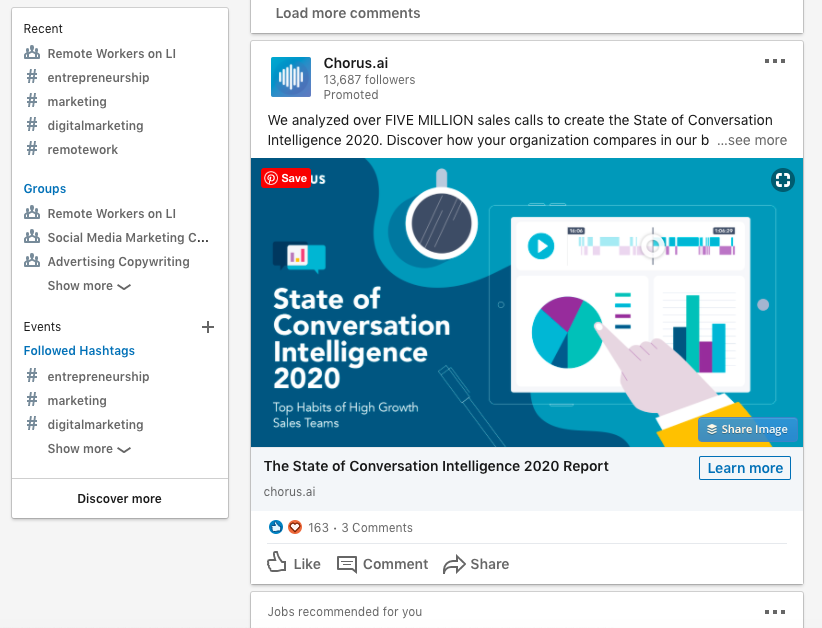Expand Show more under Groups
The width and height of the screenshot is (822, 628).
point(89,286)
